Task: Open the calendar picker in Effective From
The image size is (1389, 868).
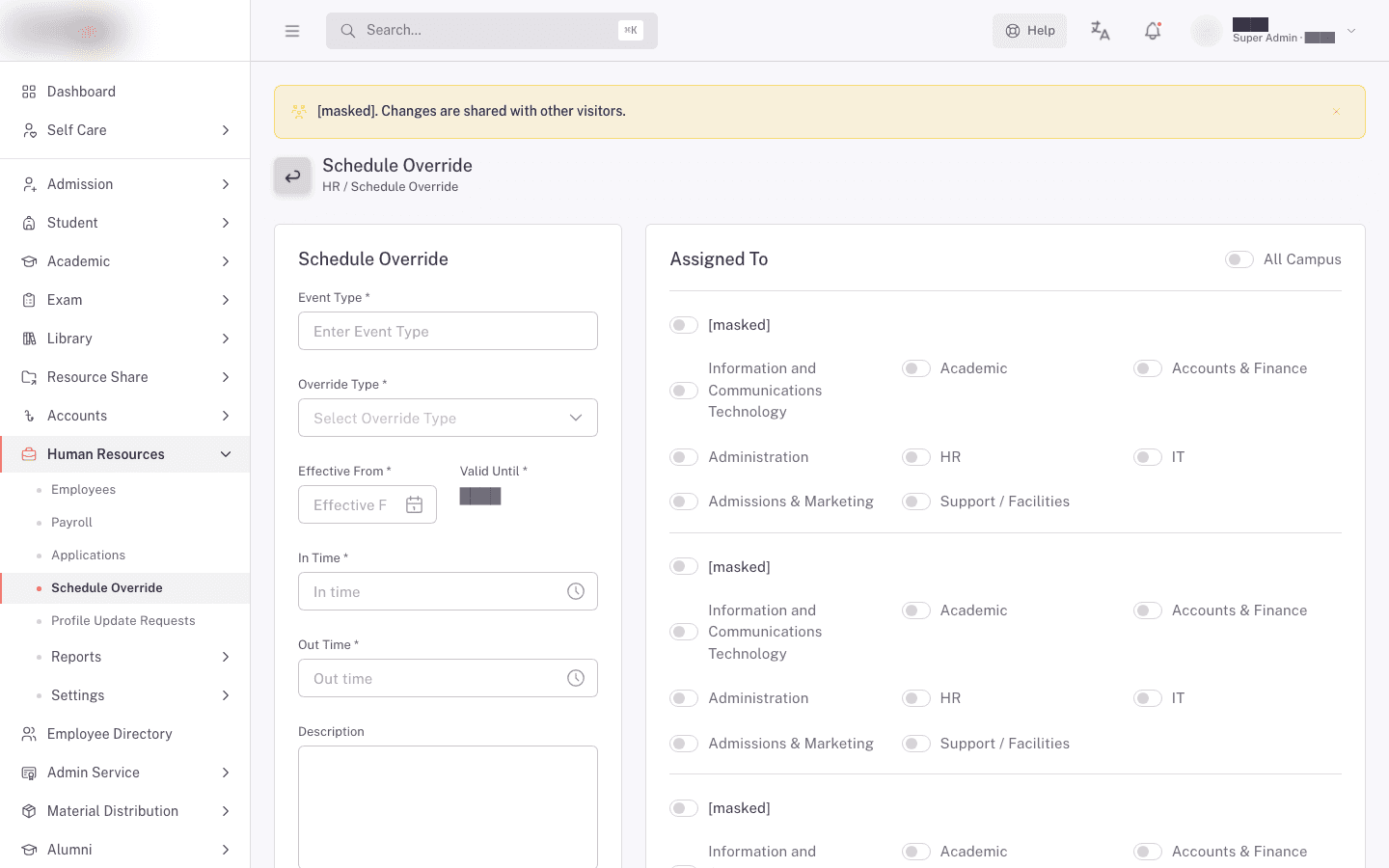Action: point(415,504)
